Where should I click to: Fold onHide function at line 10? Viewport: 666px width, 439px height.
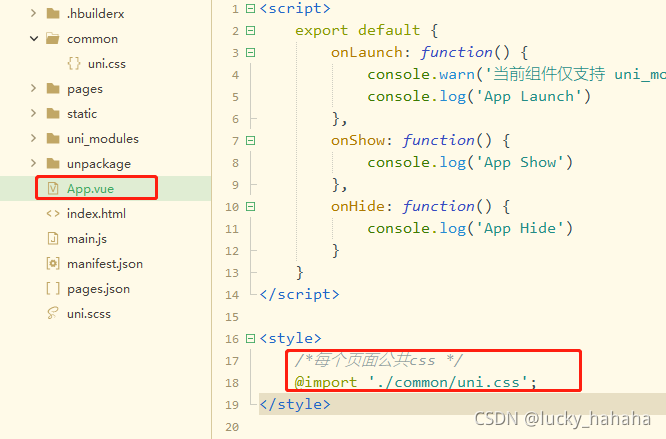click(251, 207)
